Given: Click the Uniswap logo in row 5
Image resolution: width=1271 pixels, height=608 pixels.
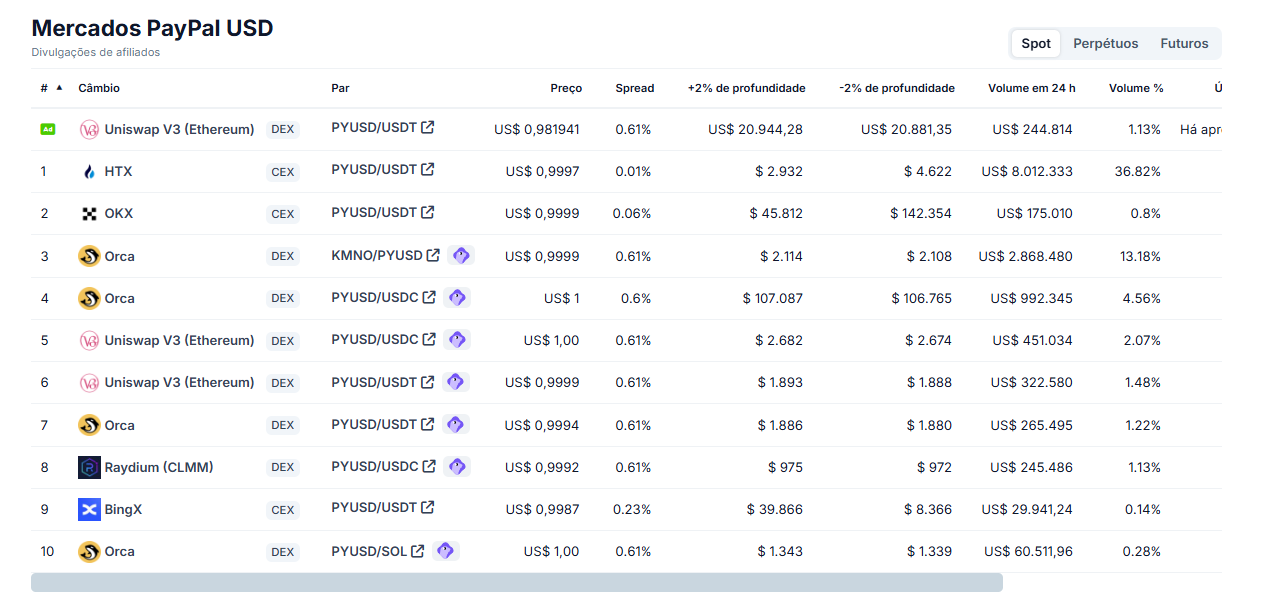Looking at the screenshot, I should coord(90,340).
